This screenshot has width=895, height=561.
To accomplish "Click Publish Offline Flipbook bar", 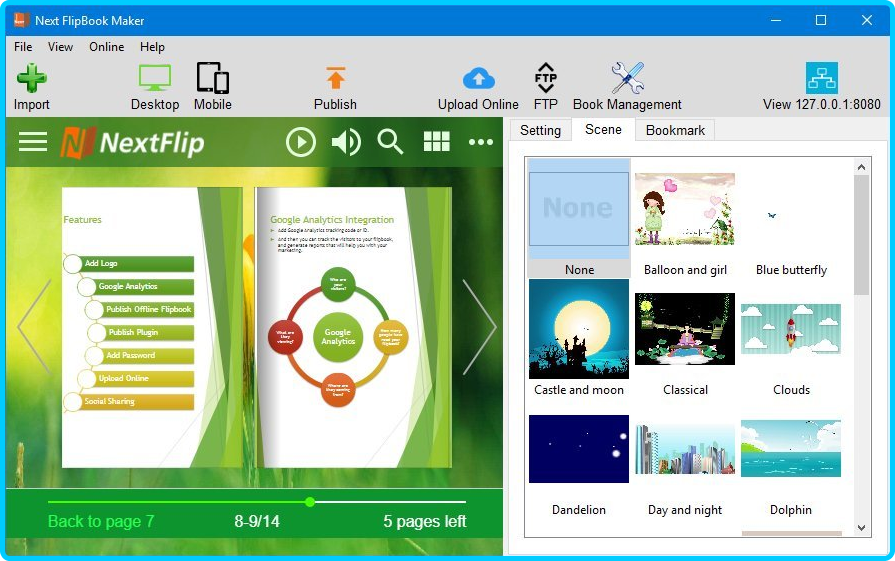I will pos(140,309).
